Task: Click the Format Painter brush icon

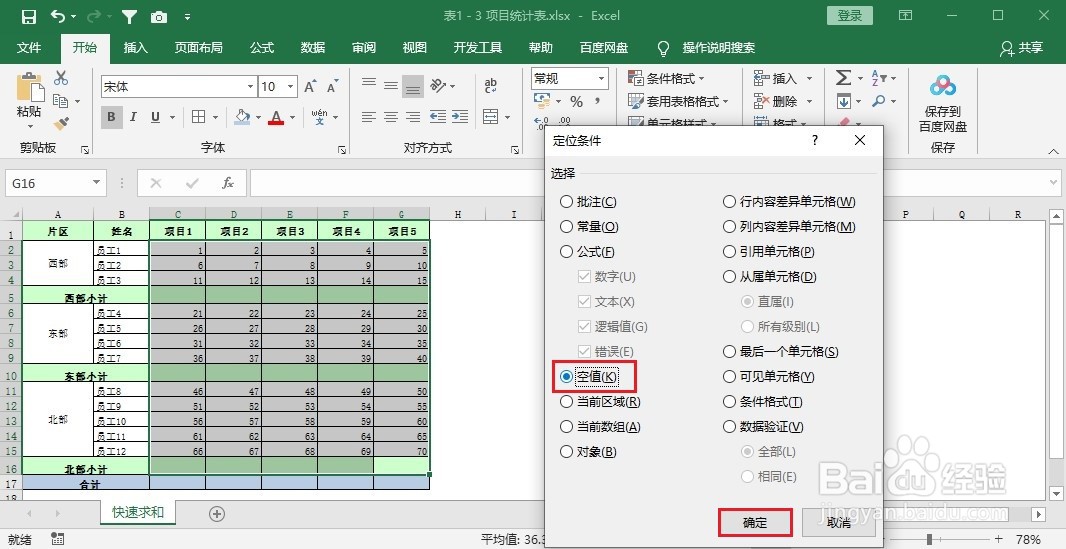Action: [61, 124]
